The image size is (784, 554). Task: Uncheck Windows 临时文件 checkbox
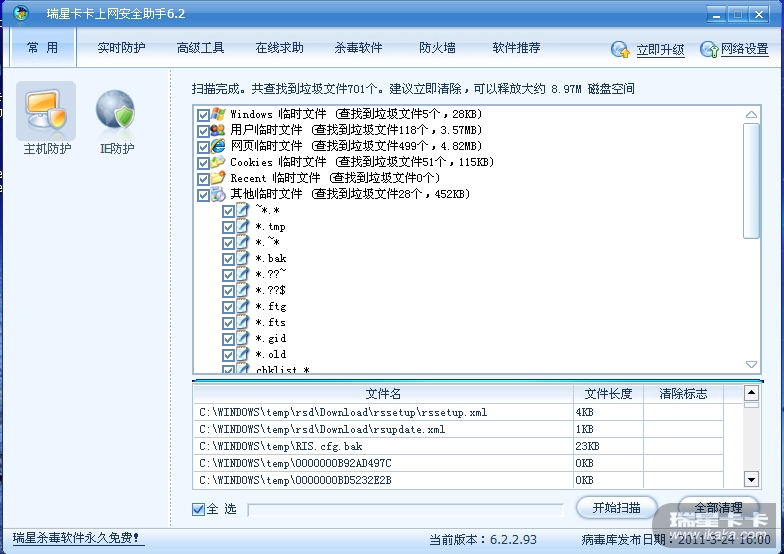(x=203, y=115)
